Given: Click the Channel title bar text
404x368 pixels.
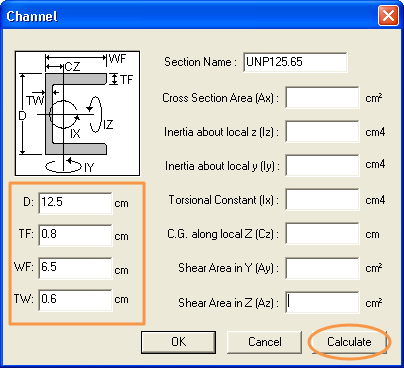Looking at the screenshot, I should (x=32, y=16).
